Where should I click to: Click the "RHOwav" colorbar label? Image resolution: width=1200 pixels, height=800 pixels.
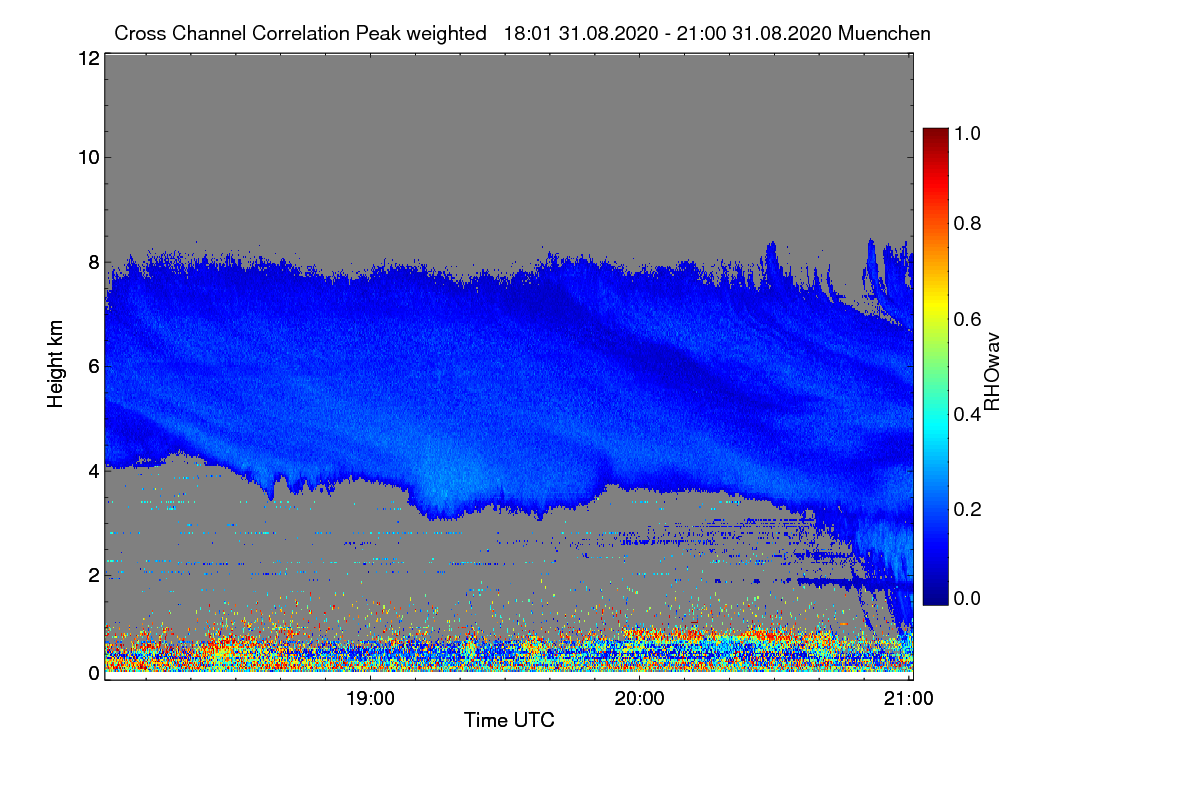coord(993,372)
